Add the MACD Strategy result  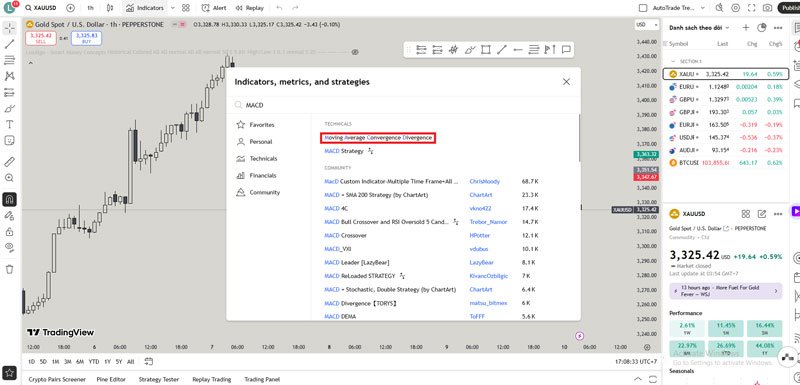[x=344, y=151]
